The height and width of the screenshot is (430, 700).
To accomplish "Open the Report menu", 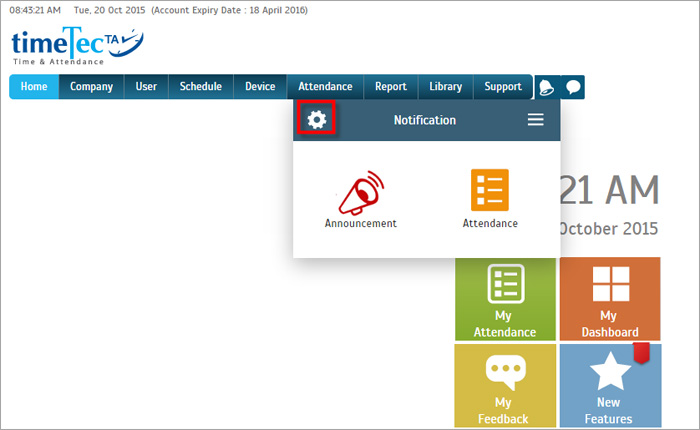I will 391,87.
